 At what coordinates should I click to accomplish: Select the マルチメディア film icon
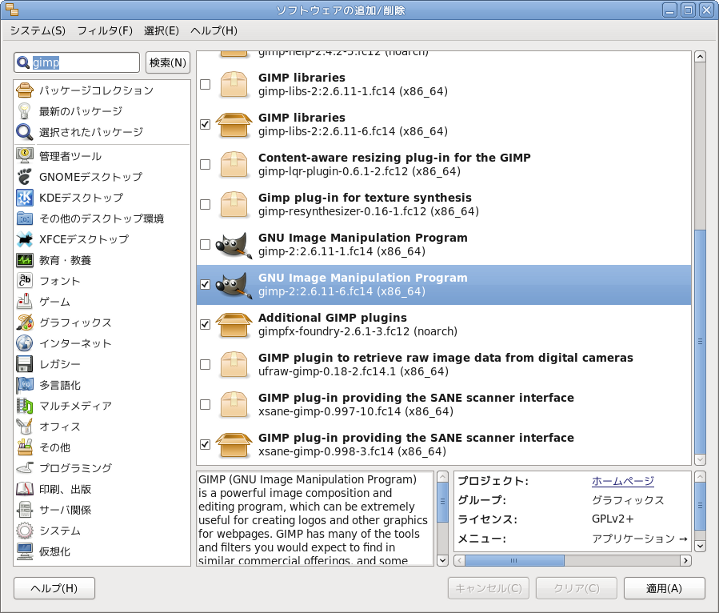(x=25, y=406)
